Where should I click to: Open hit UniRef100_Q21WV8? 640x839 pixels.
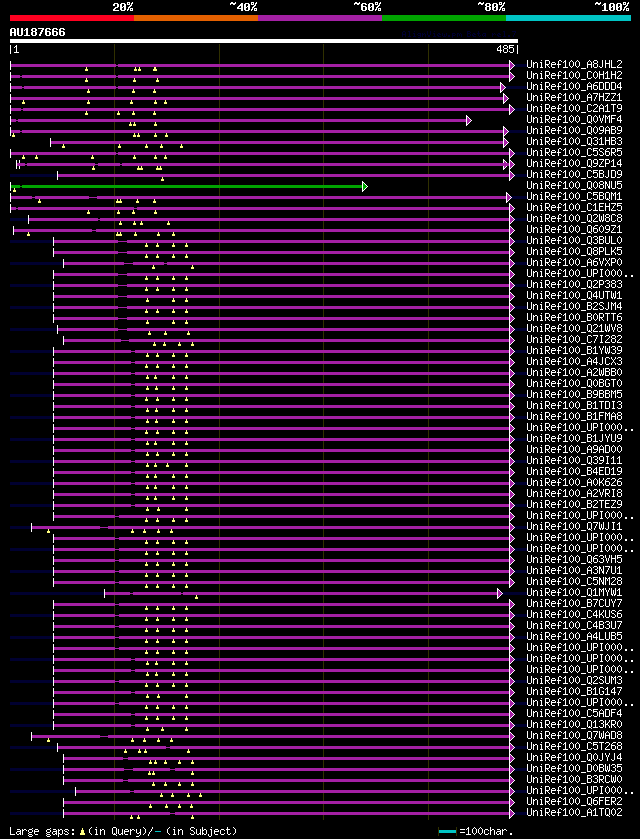pyautogui.click(x=574, y=328)
